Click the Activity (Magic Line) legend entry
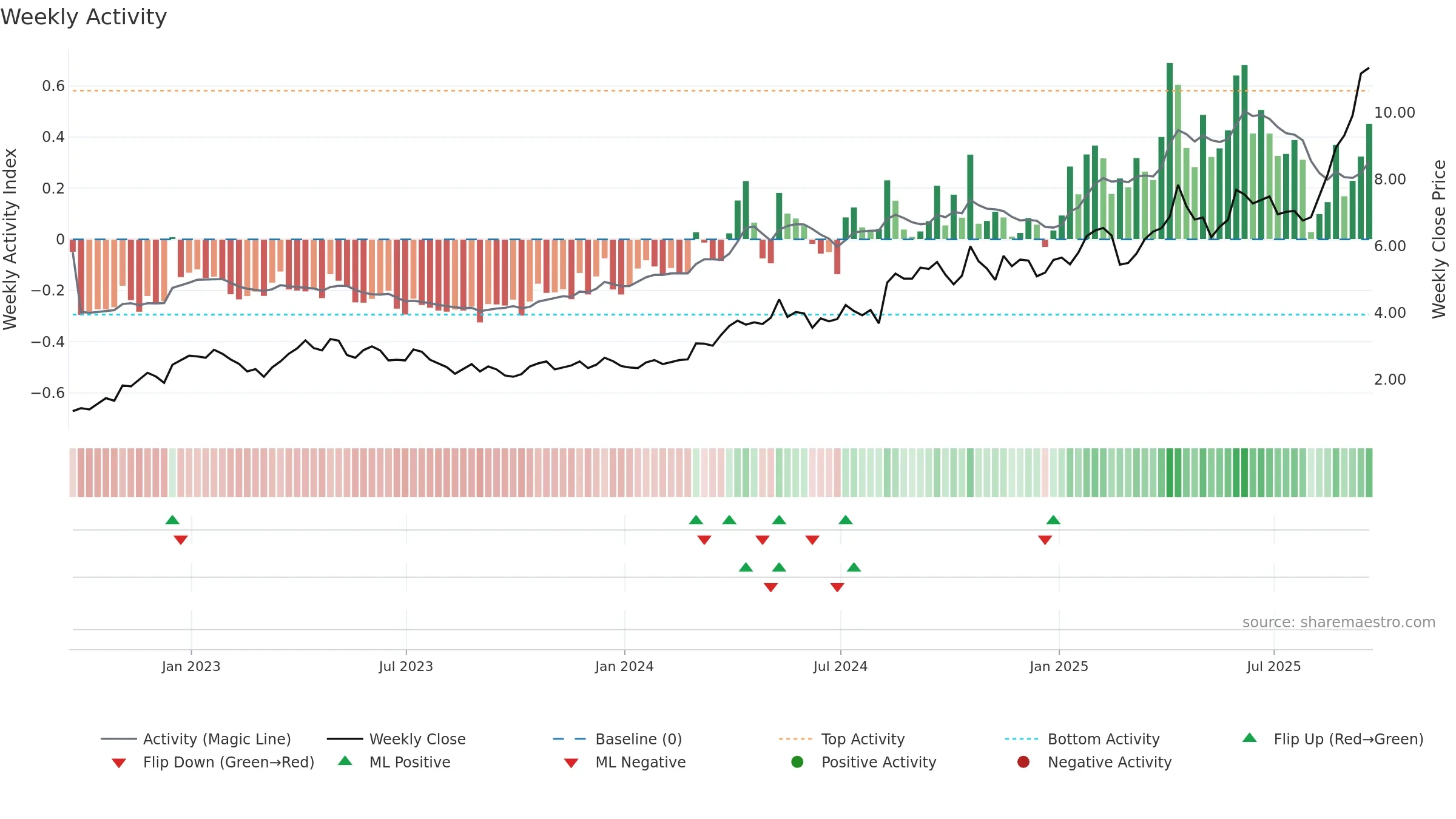1456x819 pixels. point(195,739)
